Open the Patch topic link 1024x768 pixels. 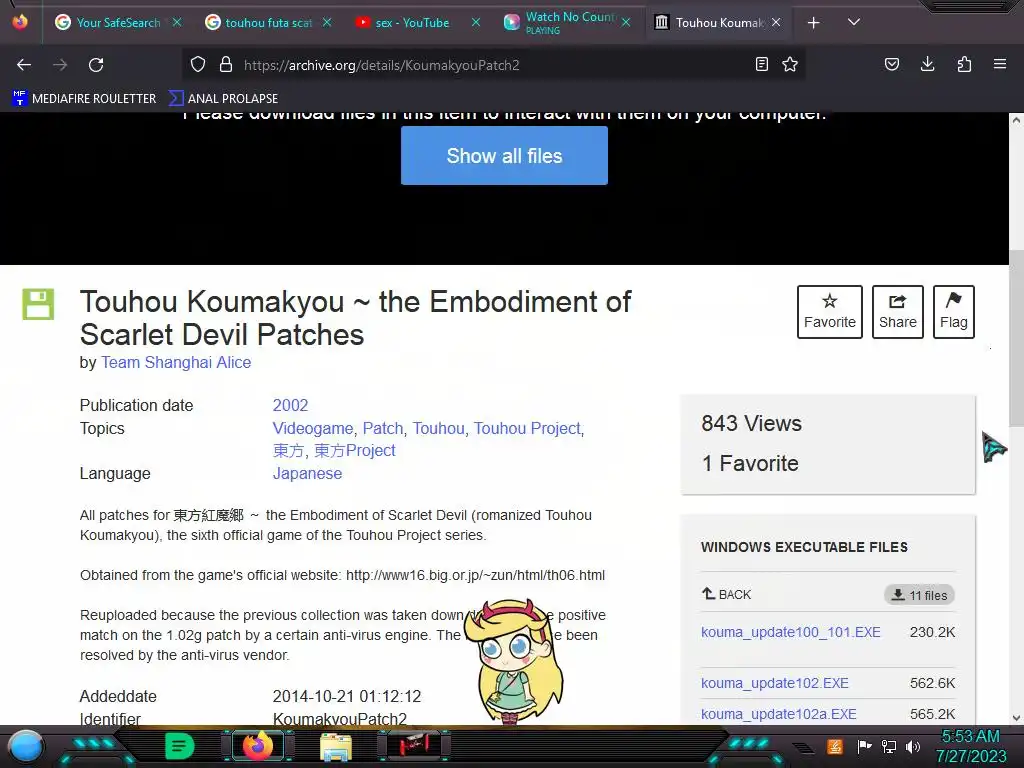tap(383, 428)
